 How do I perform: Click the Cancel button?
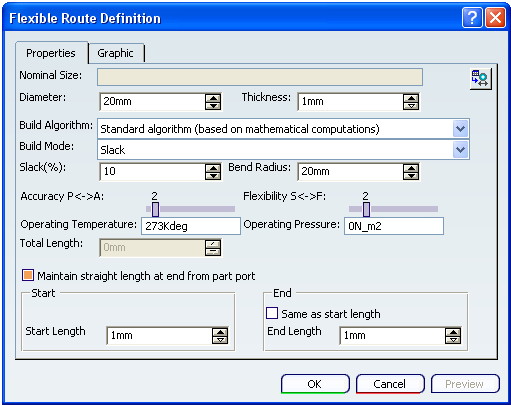click(x=390, y=384)
